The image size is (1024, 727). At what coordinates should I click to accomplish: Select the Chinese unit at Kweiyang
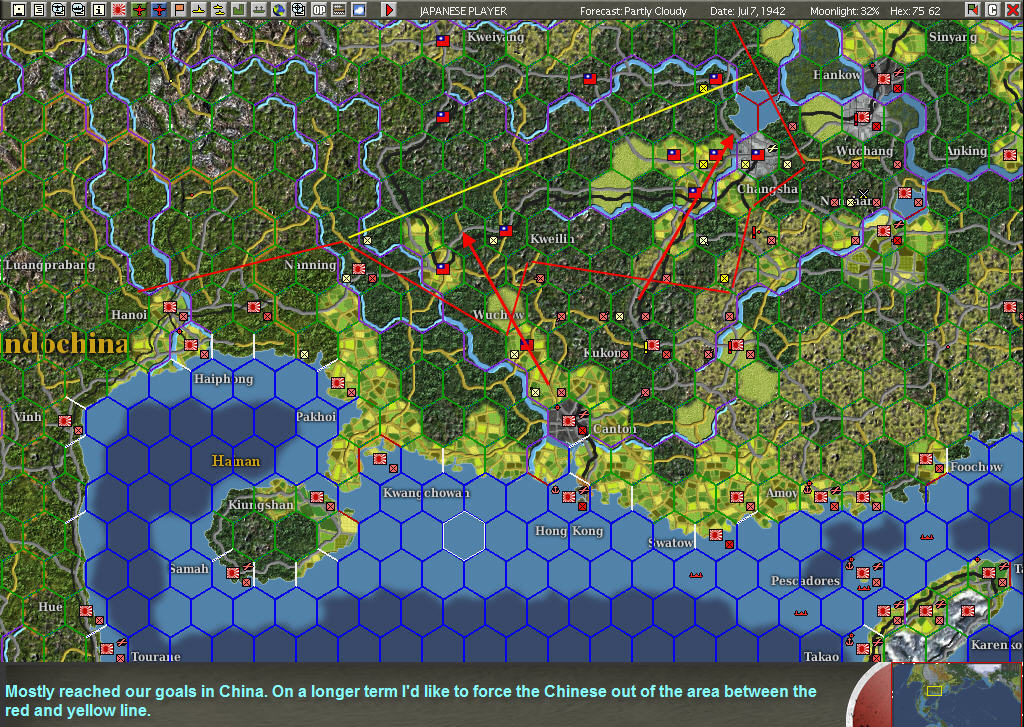pos(443,40)
